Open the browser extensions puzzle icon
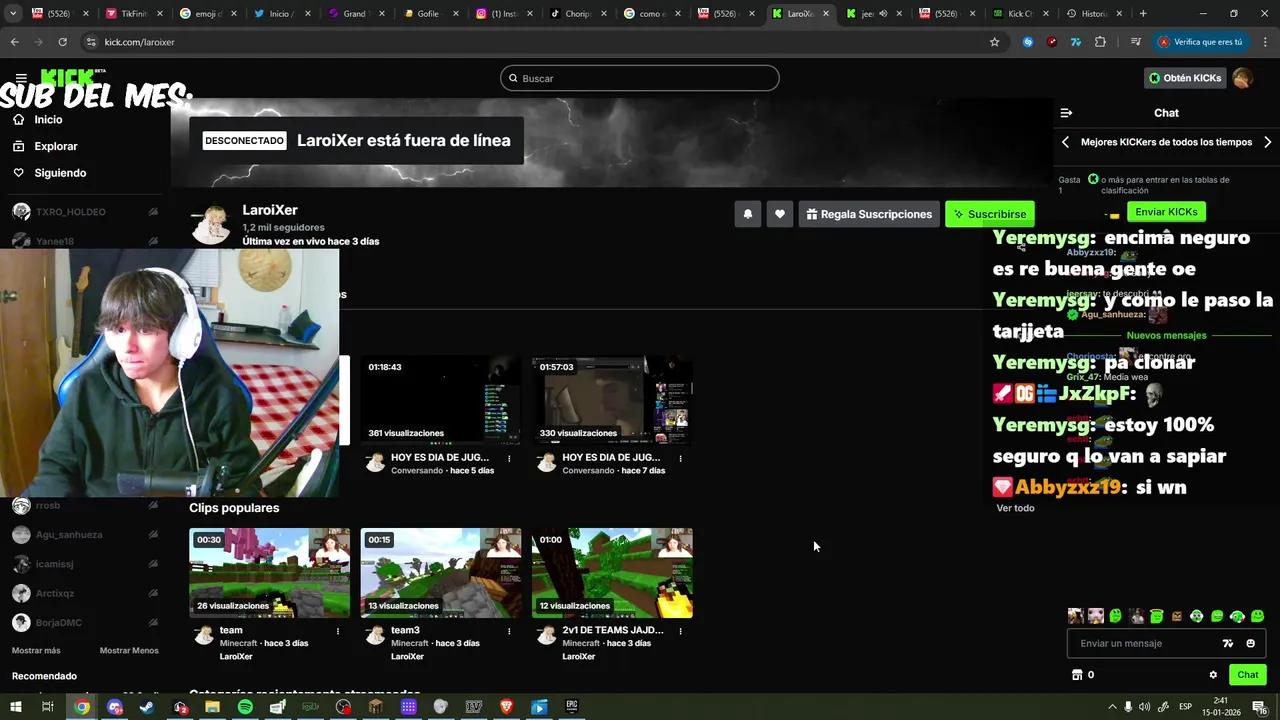This screenshot has height=720, width=1280. click(1100, 42)
